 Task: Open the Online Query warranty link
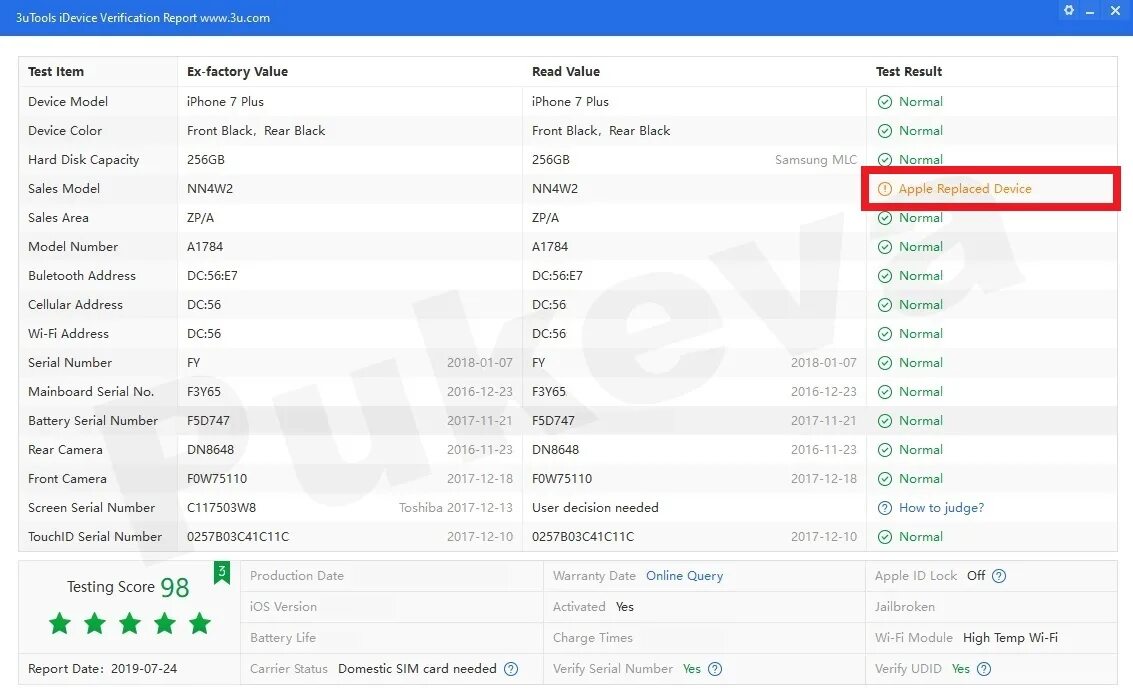[684, 576]
